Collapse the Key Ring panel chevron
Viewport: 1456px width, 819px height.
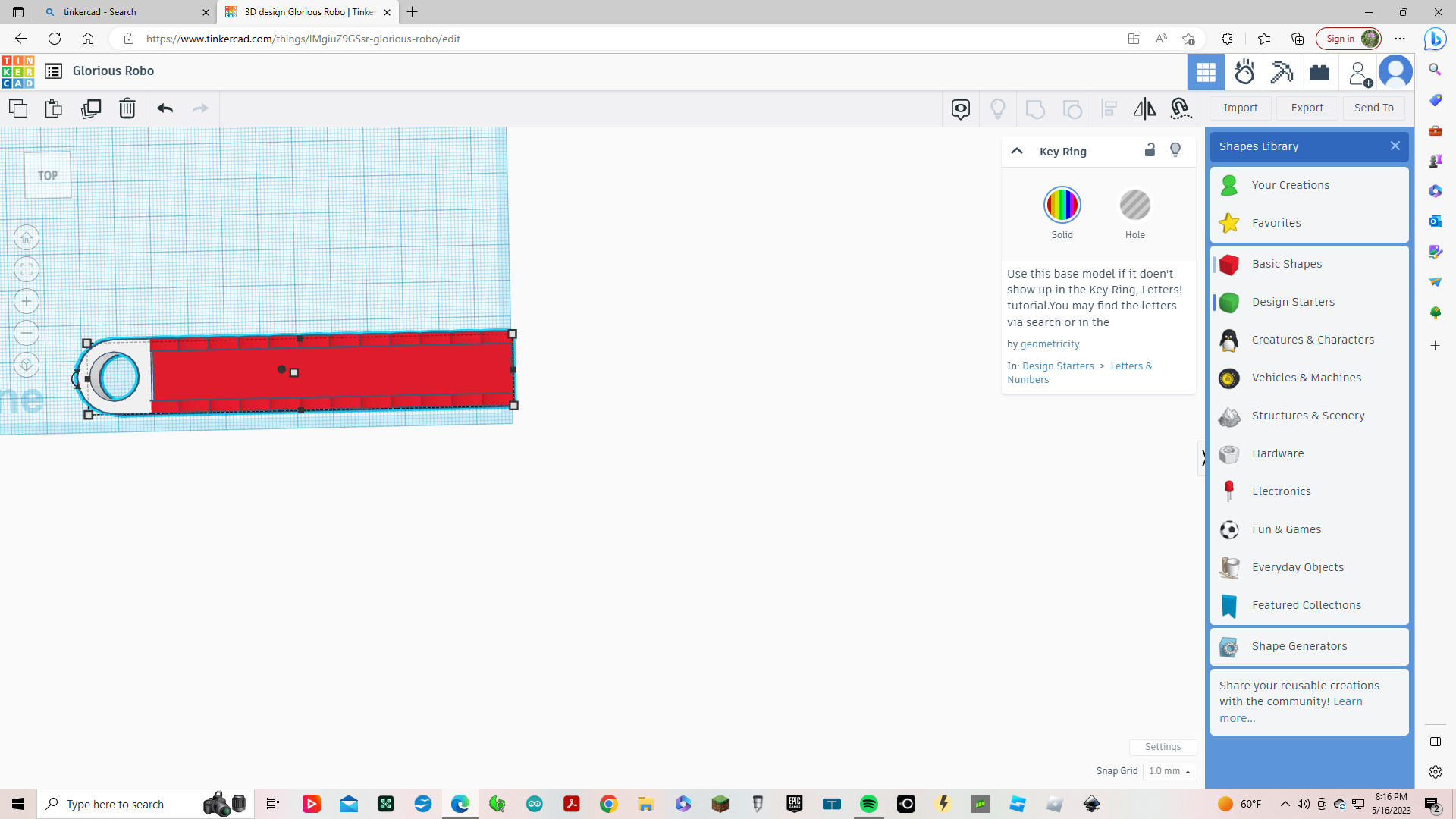point(1017,150)
